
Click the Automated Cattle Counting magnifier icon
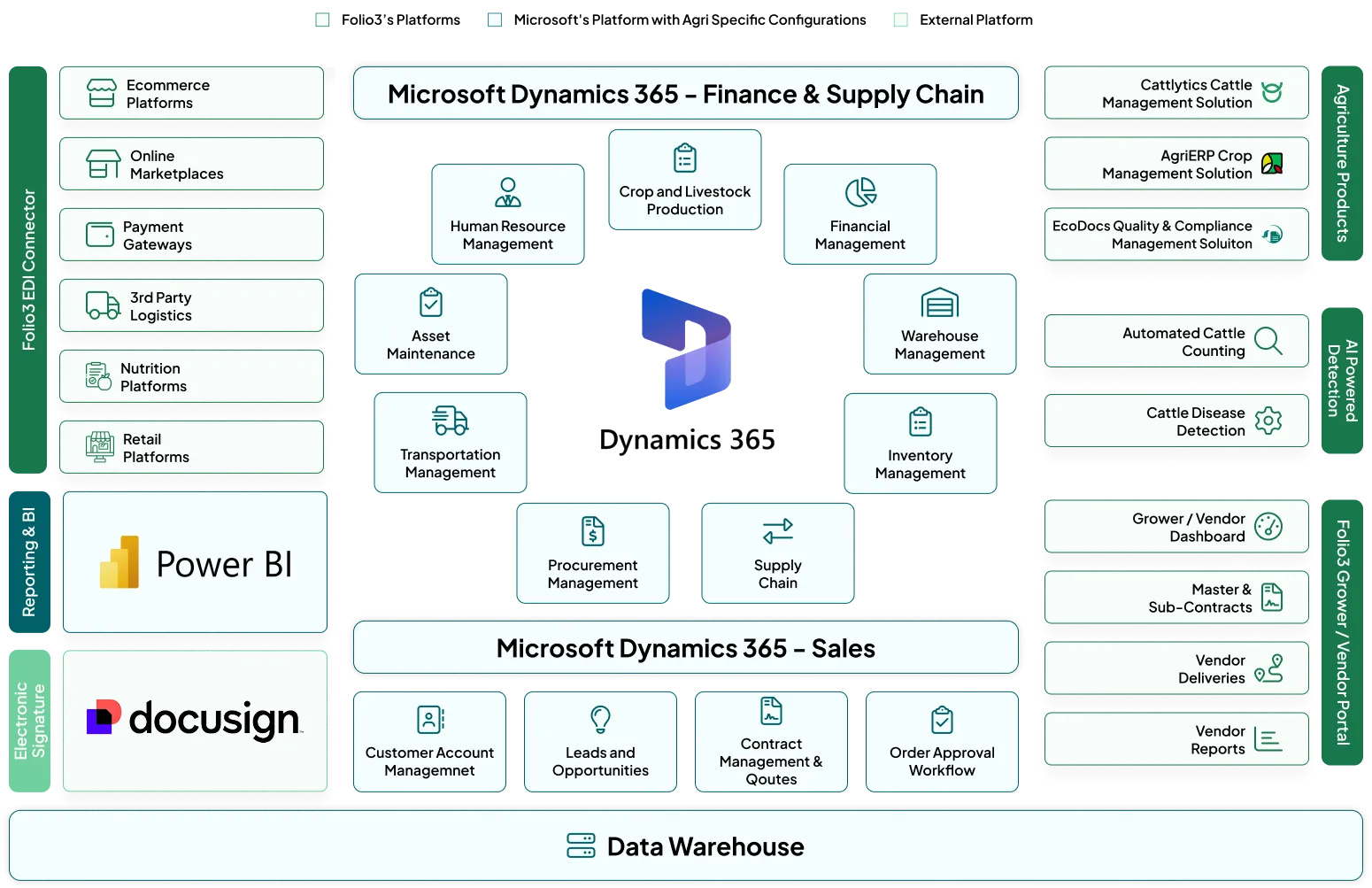tap(1268, 341)
